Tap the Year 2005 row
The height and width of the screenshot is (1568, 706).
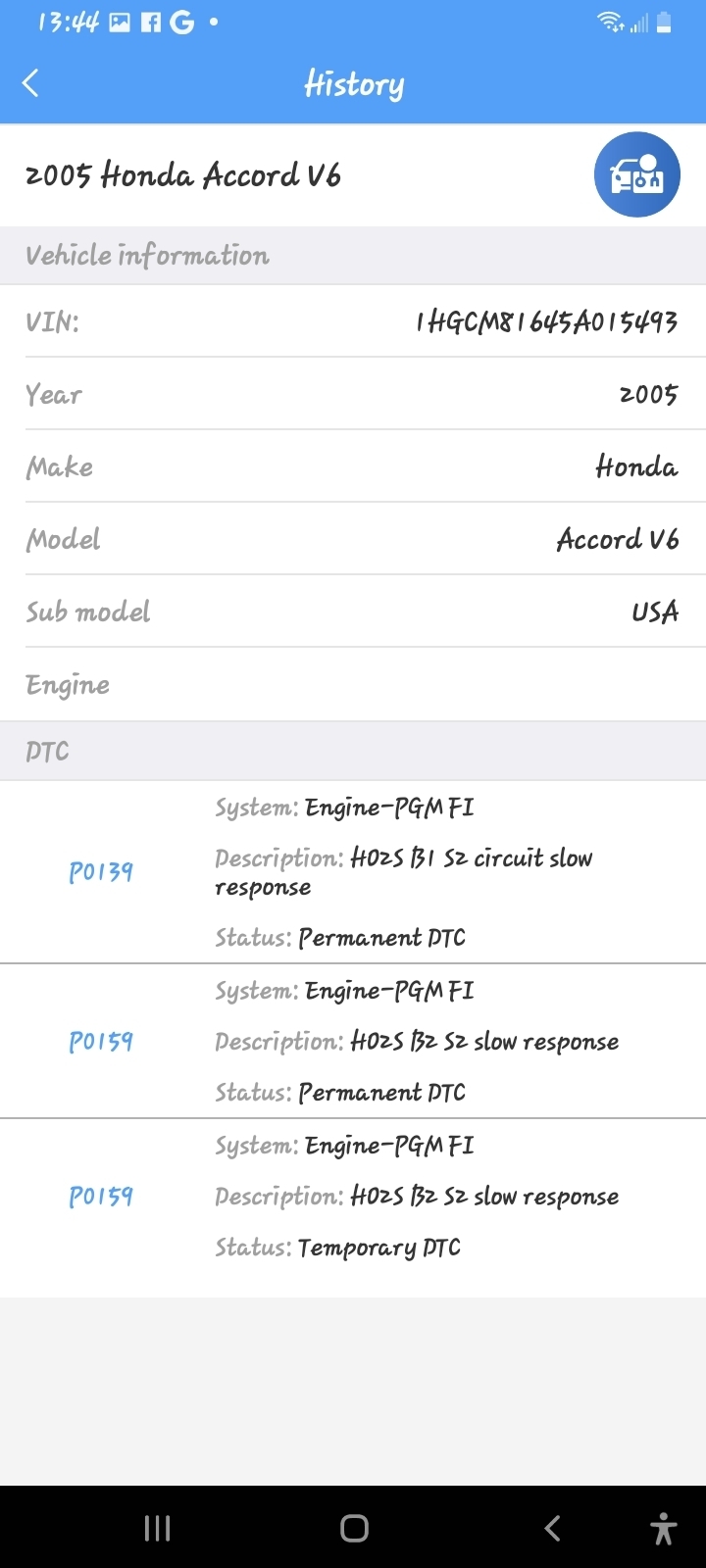click(353, 394)
